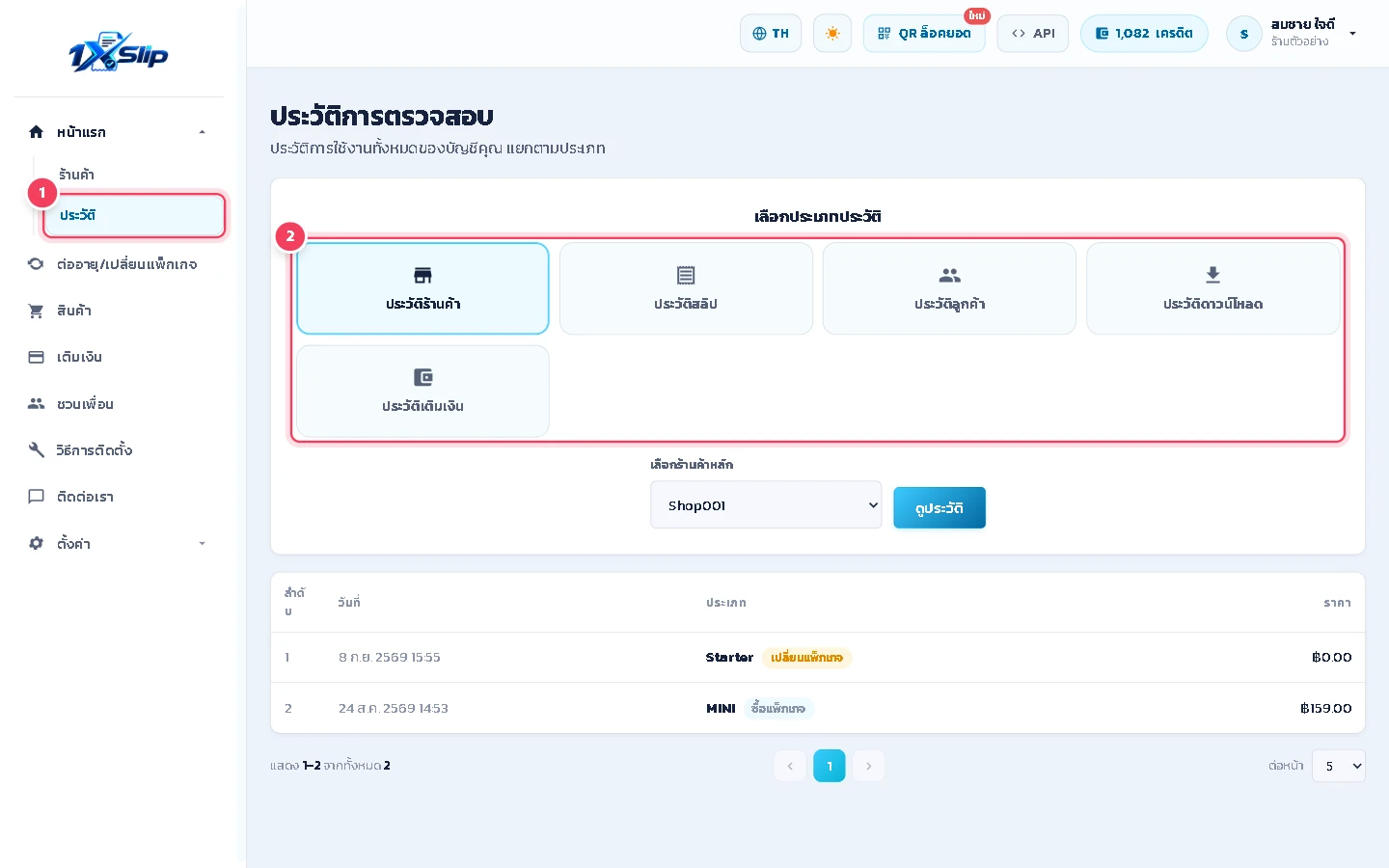Select the ประวัติ sidebar submenu item
This screenshot has width=1389, height=868.
click(134, 215)
